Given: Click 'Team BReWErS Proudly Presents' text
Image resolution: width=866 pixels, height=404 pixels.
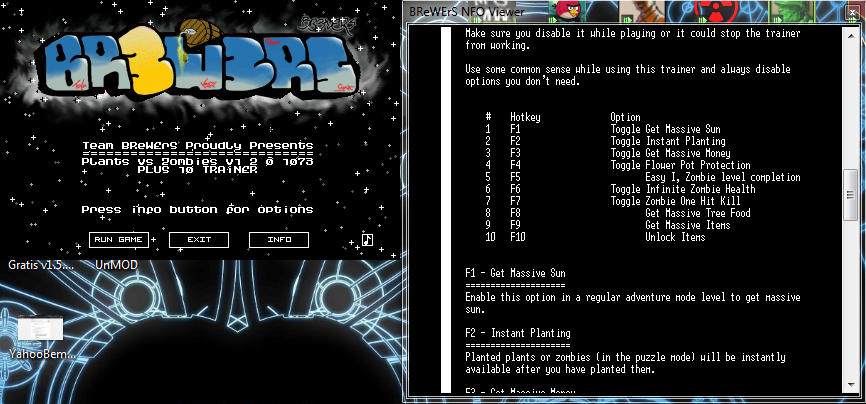Looking at the screenshot, I should [x=198, y=145].
